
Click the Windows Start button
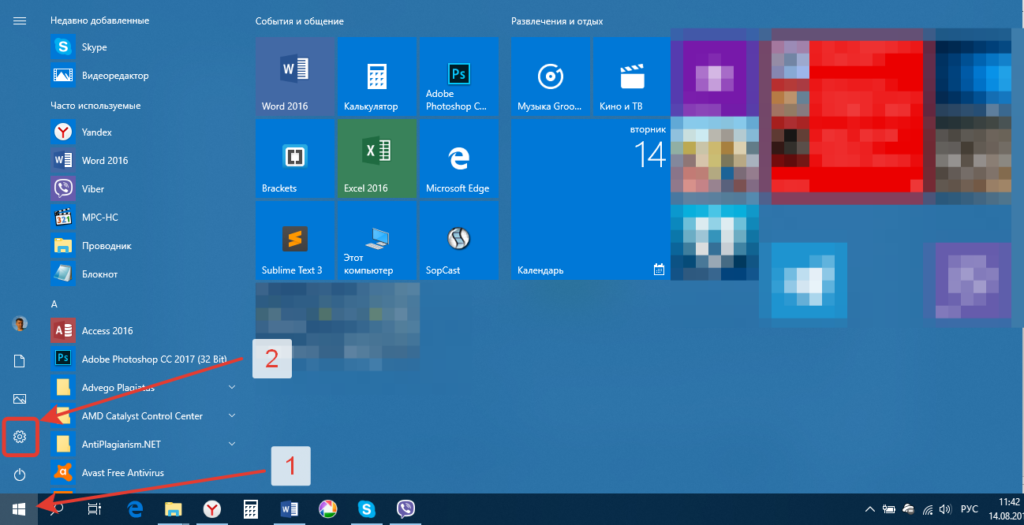[19, 509]
